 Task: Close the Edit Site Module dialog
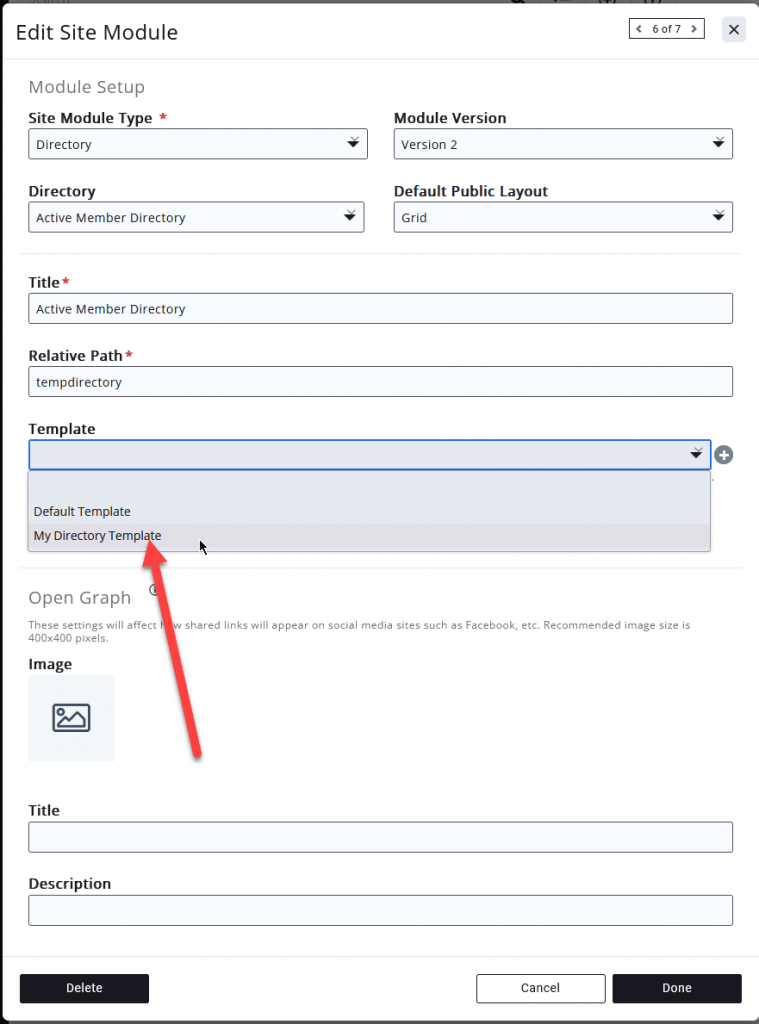[734, 30]
